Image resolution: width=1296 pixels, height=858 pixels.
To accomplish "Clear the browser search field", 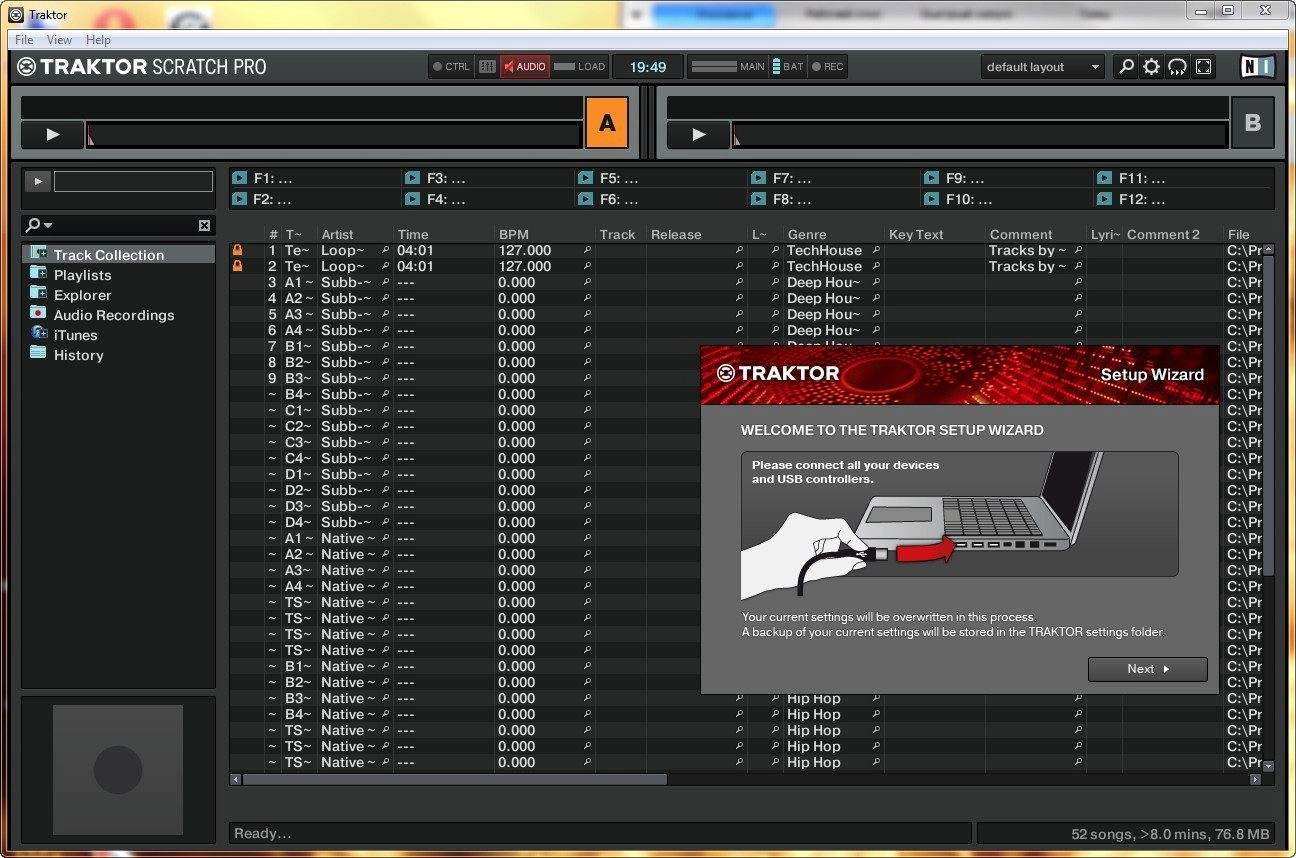I will click(x=204, y=226).
